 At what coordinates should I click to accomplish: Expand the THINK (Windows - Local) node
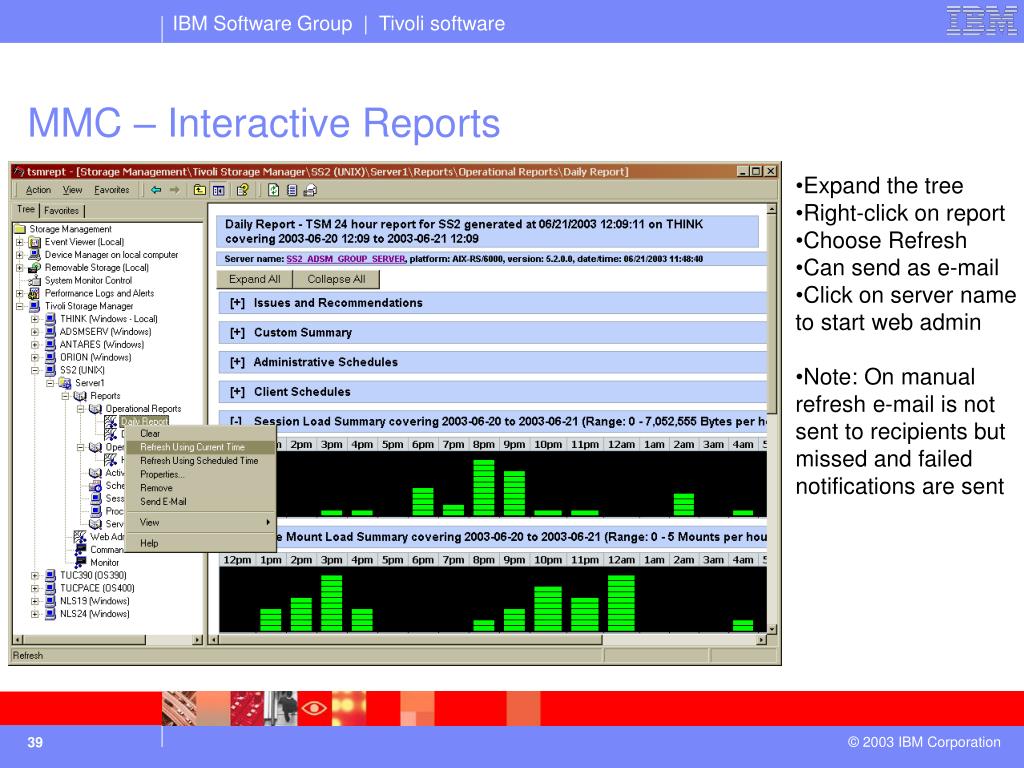[35, 319]
